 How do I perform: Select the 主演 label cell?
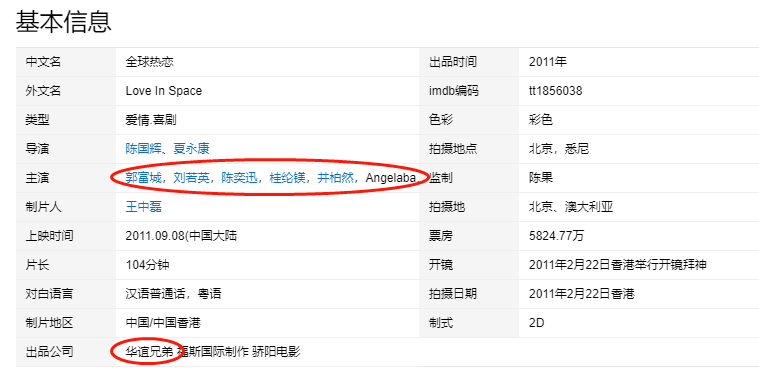coord(66,178)
